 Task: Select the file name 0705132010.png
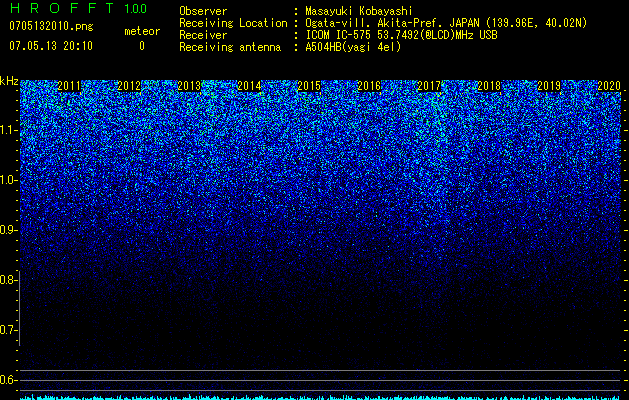(51, 27)
